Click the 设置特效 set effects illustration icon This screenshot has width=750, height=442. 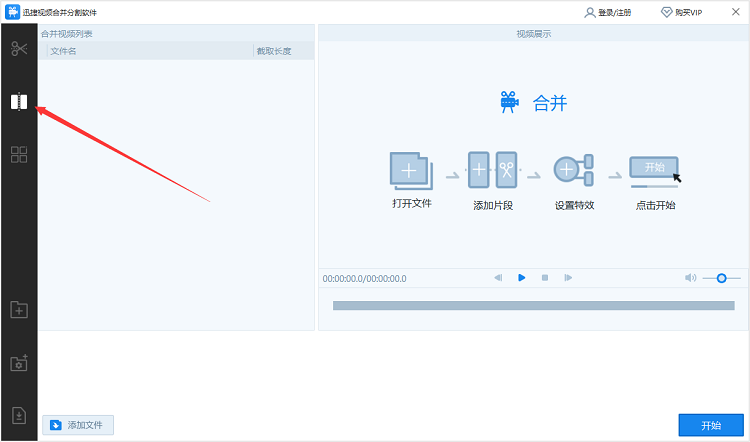click(x=574, y=170)
